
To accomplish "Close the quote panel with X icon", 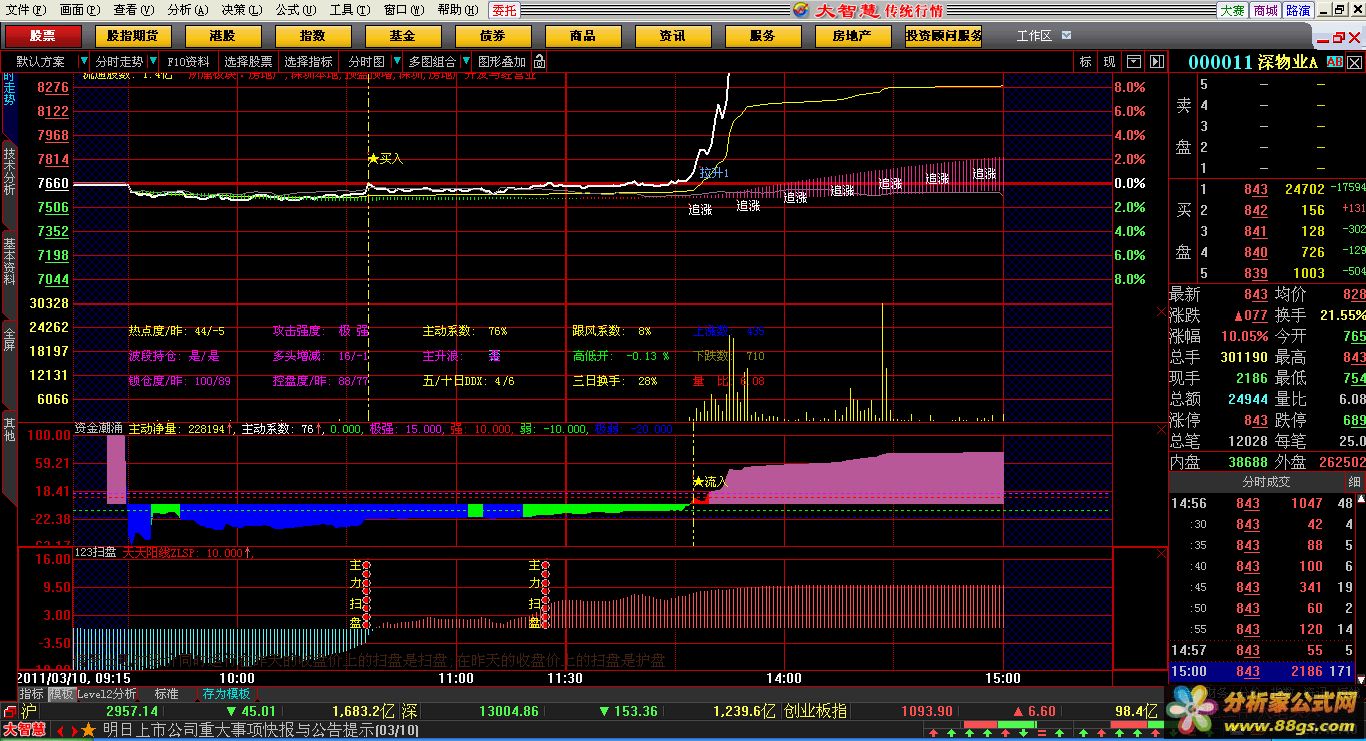I will pos(1355,62).
